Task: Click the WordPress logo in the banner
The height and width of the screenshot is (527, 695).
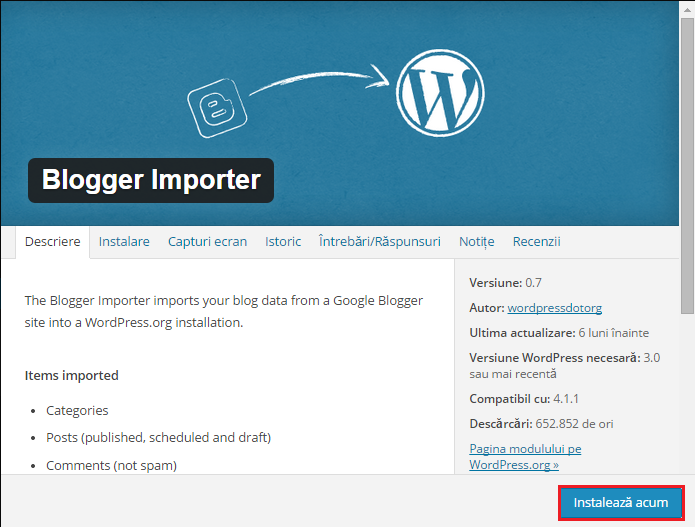Action: [440, 93]
